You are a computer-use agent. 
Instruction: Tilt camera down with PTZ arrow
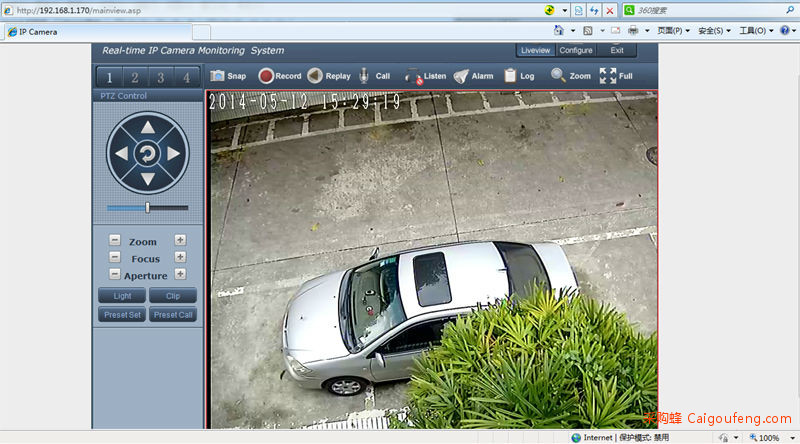pos(148,179)
